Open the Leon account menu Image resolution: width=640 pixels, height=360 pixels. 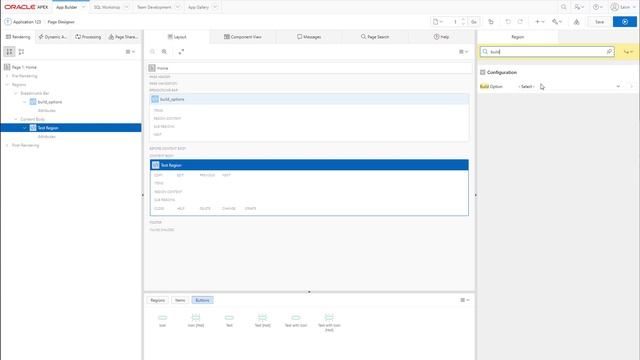tap(623, 7)
